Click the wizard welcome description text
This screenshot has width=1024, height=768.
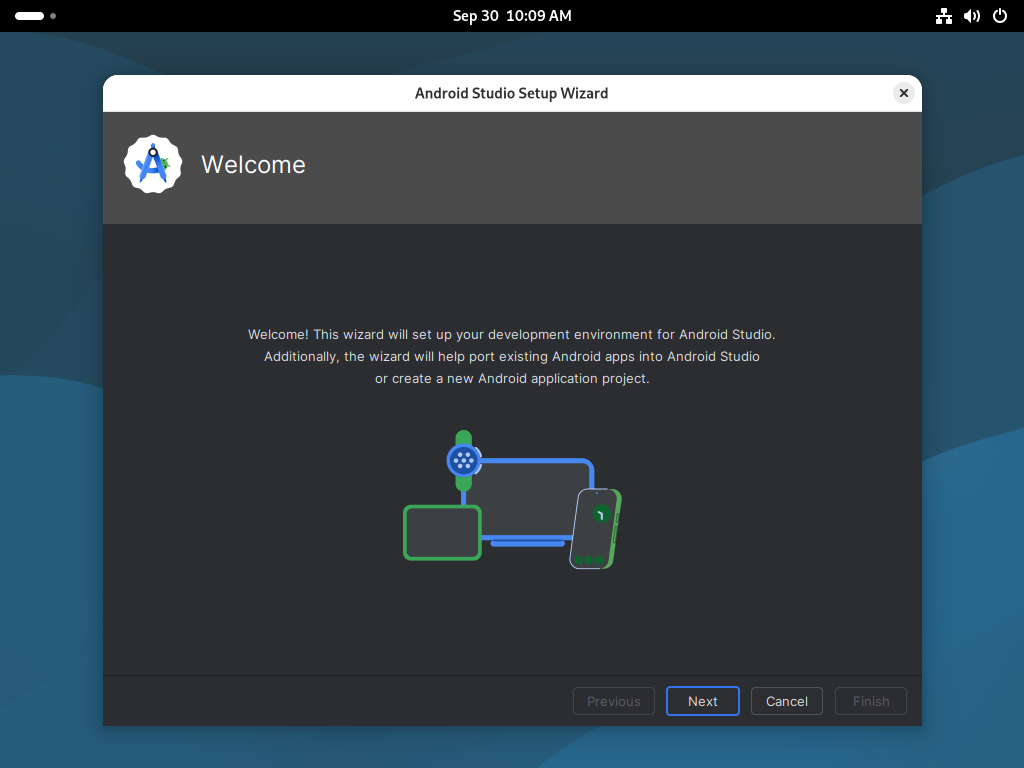[x=511, y=356]
